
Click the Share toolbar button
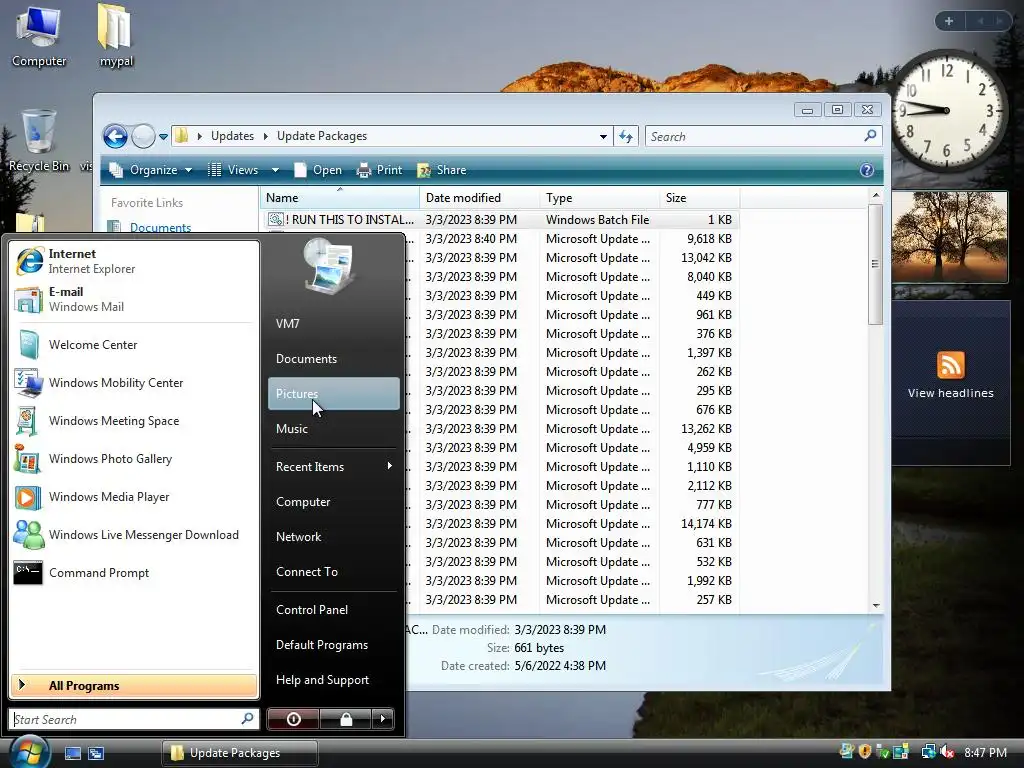point(442,170)
